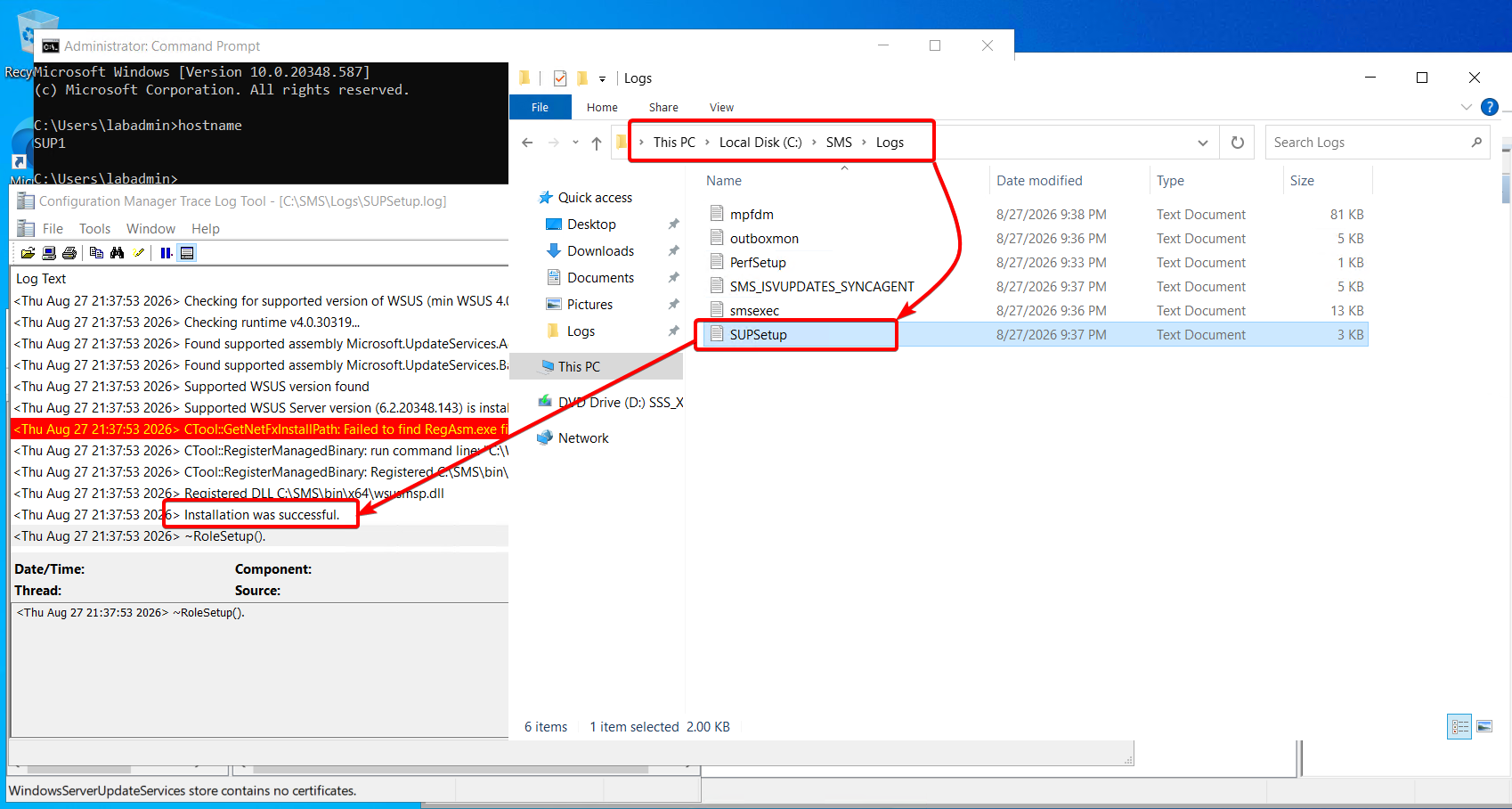
Task: Open the File menu in CMTrace
Action: click(53, 229)
